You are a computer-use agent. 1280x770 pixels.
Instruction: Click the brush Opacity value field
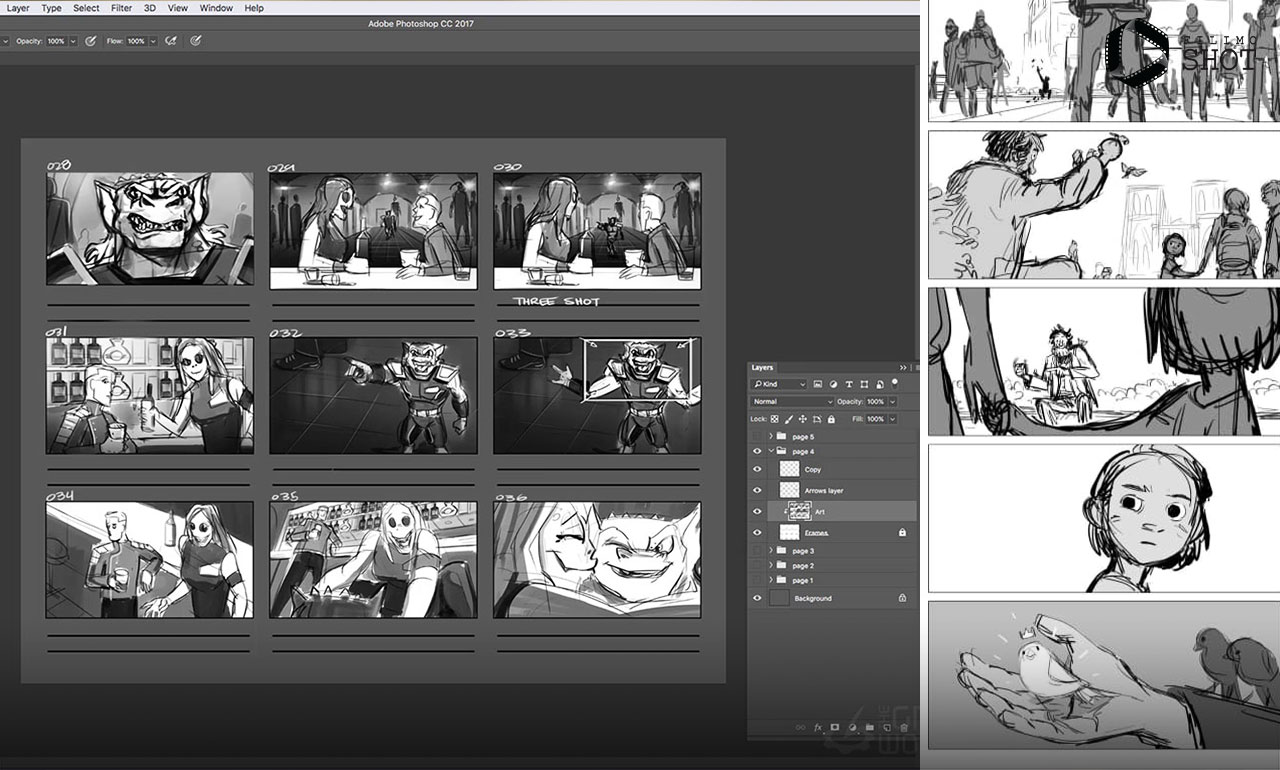[x=56, y=41]
